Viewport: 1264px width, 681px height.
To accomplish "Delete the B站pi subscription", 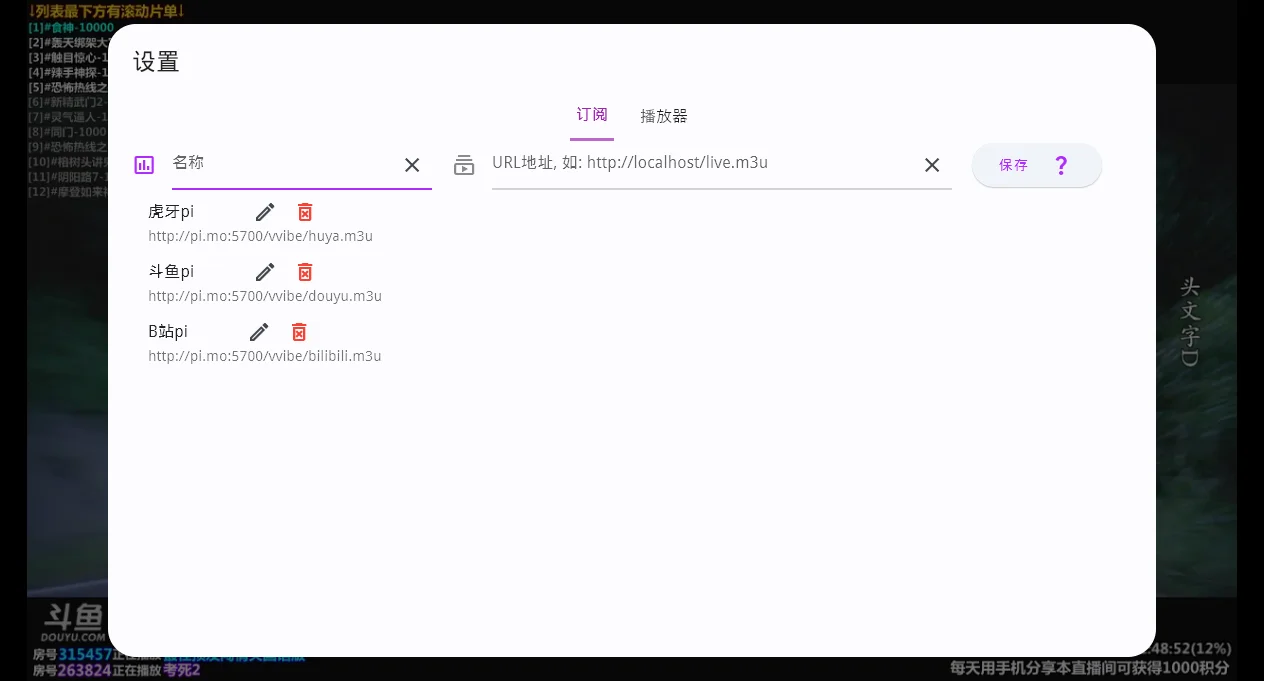I will [299, 332].
